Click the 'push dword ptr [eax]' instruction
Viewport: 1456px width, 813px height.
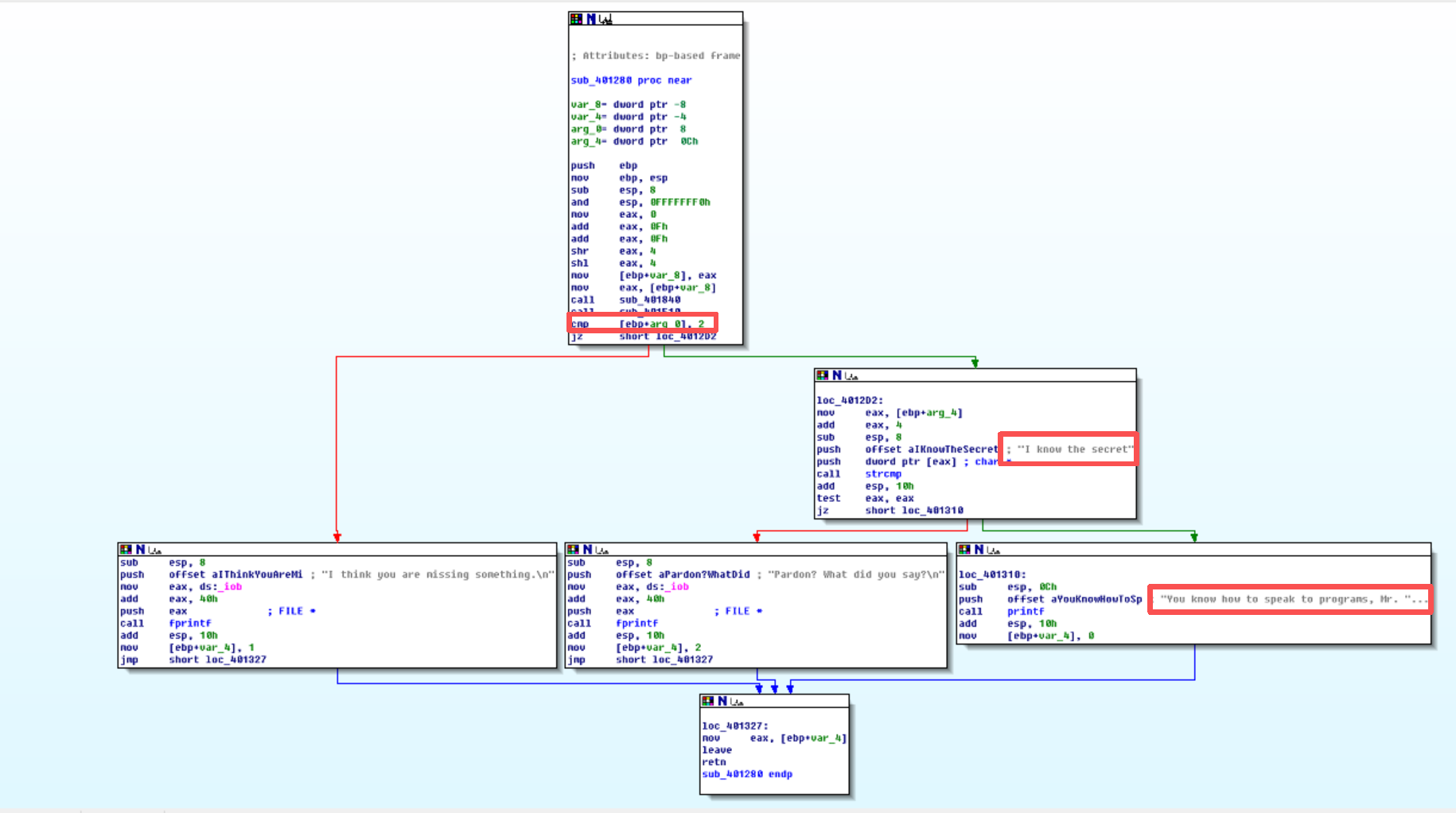coord(886,462)
